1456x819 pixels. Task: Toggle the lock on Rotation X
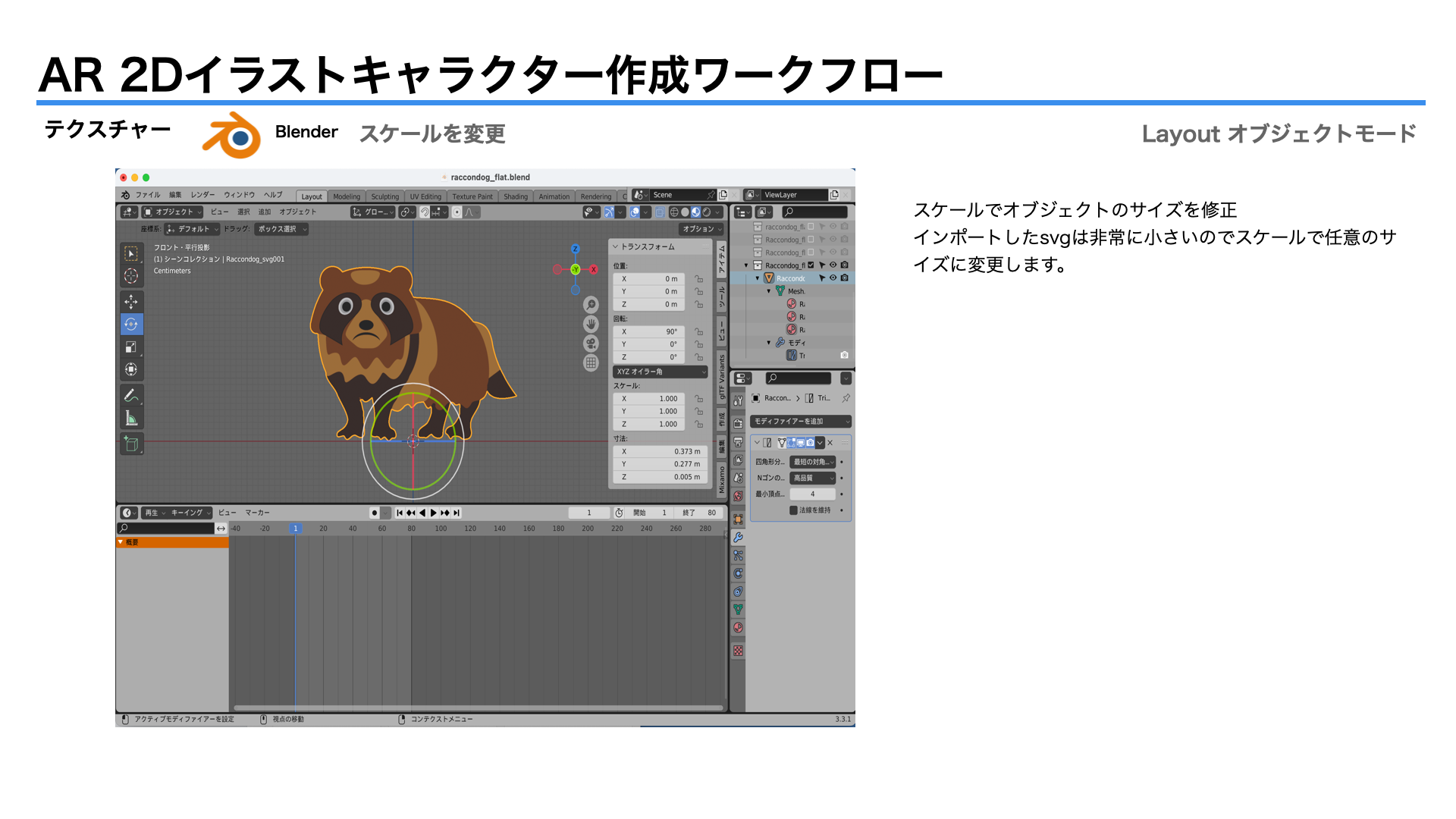(x=699, y=332)
